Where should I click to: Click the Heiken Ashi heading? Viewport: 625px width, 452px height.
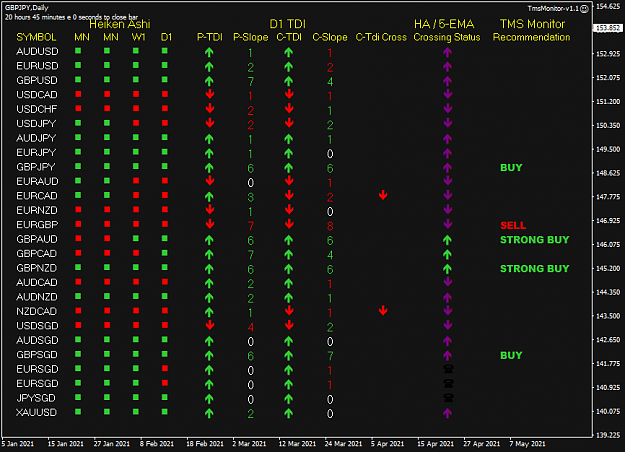point(120,24)
